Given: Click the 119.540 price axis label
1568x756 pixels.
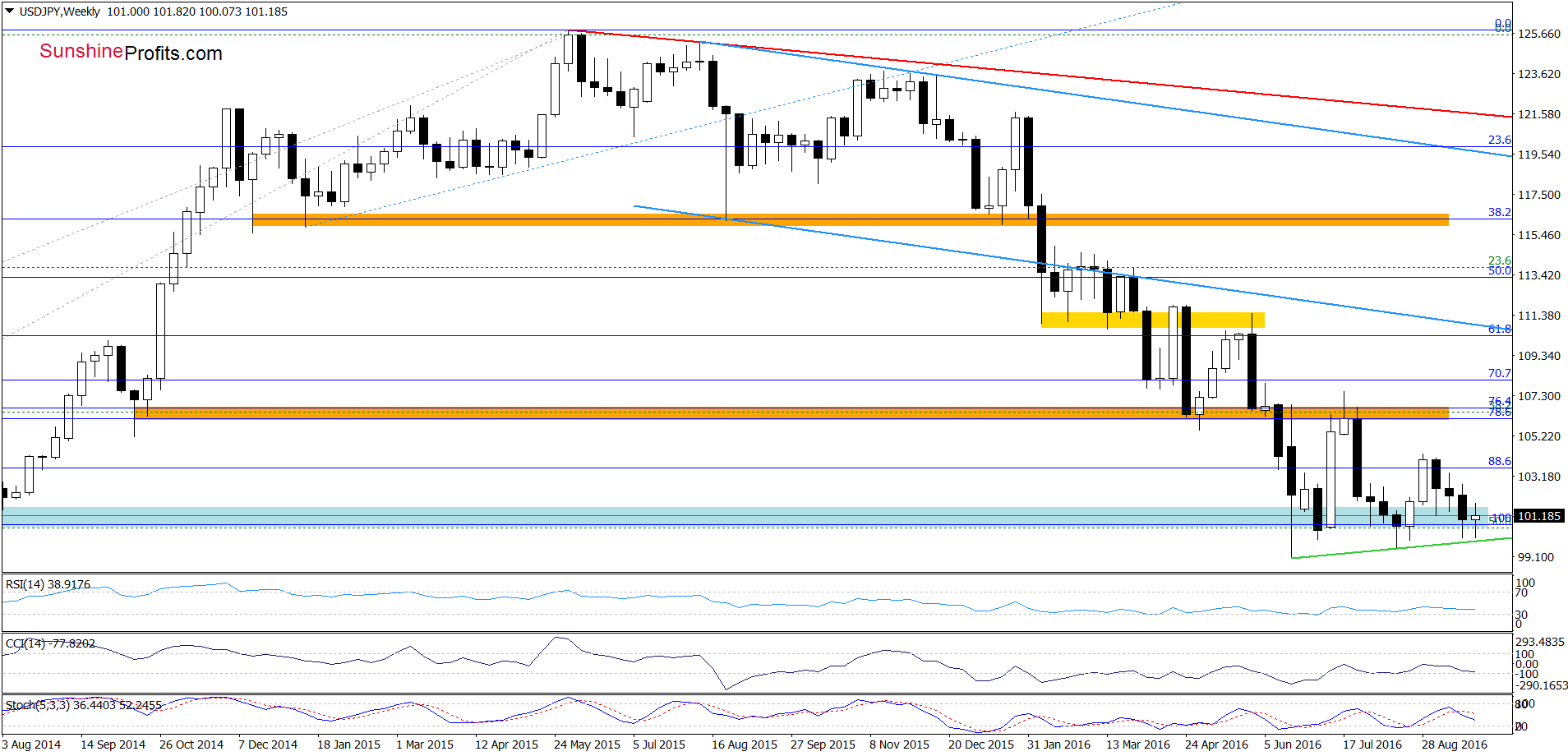Looking at the screenshot, I should [1539, 154].
